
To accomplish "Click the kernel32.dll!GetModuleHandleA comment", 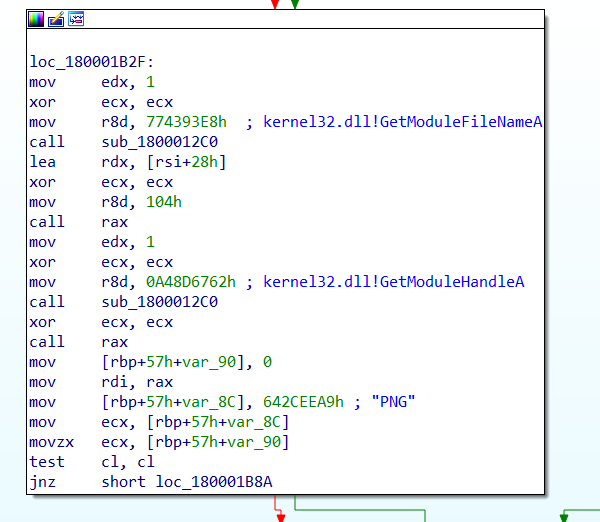I will click(393, 282).
